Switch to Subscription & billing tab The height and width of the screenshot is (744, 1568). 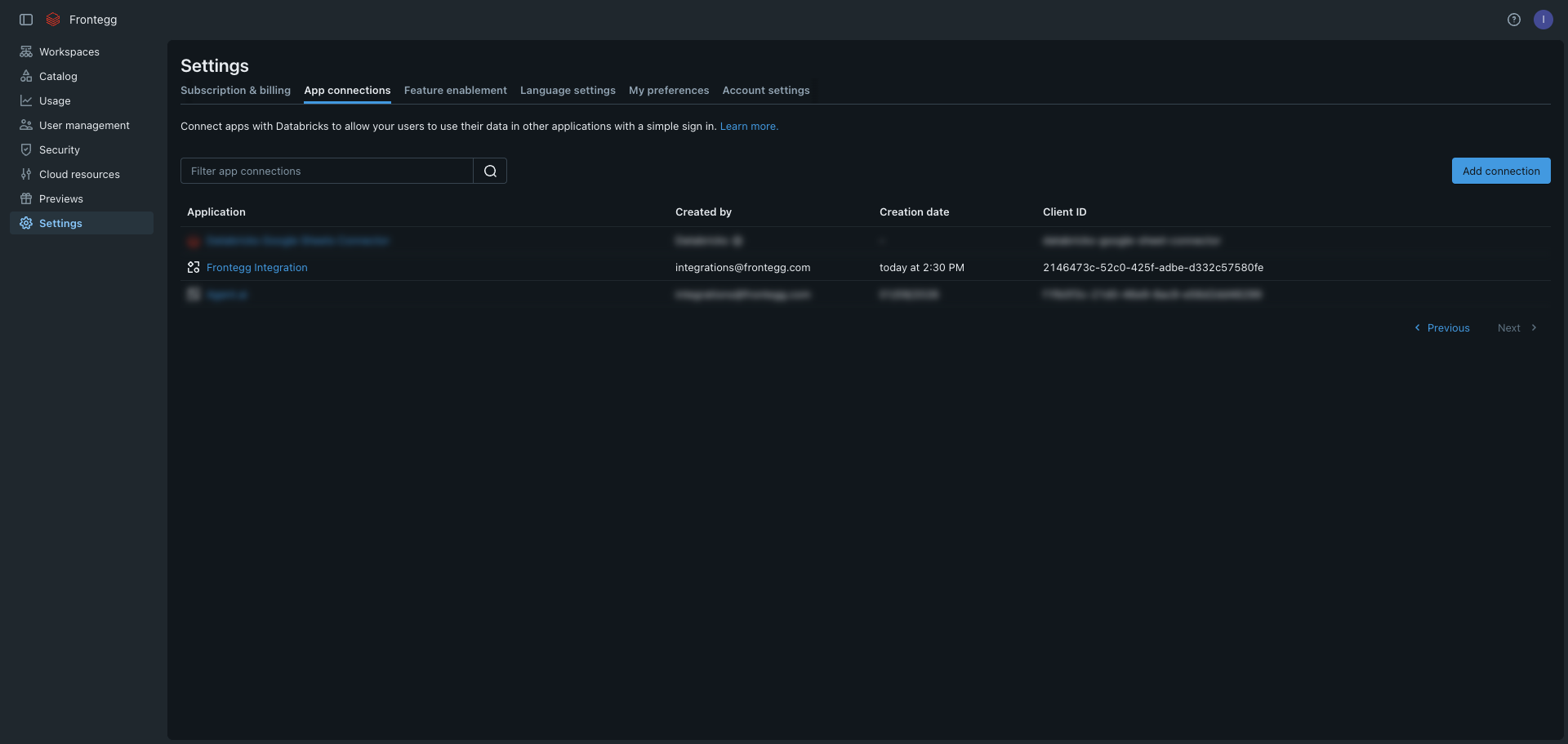pyautogui.click(x=235, y=91)
